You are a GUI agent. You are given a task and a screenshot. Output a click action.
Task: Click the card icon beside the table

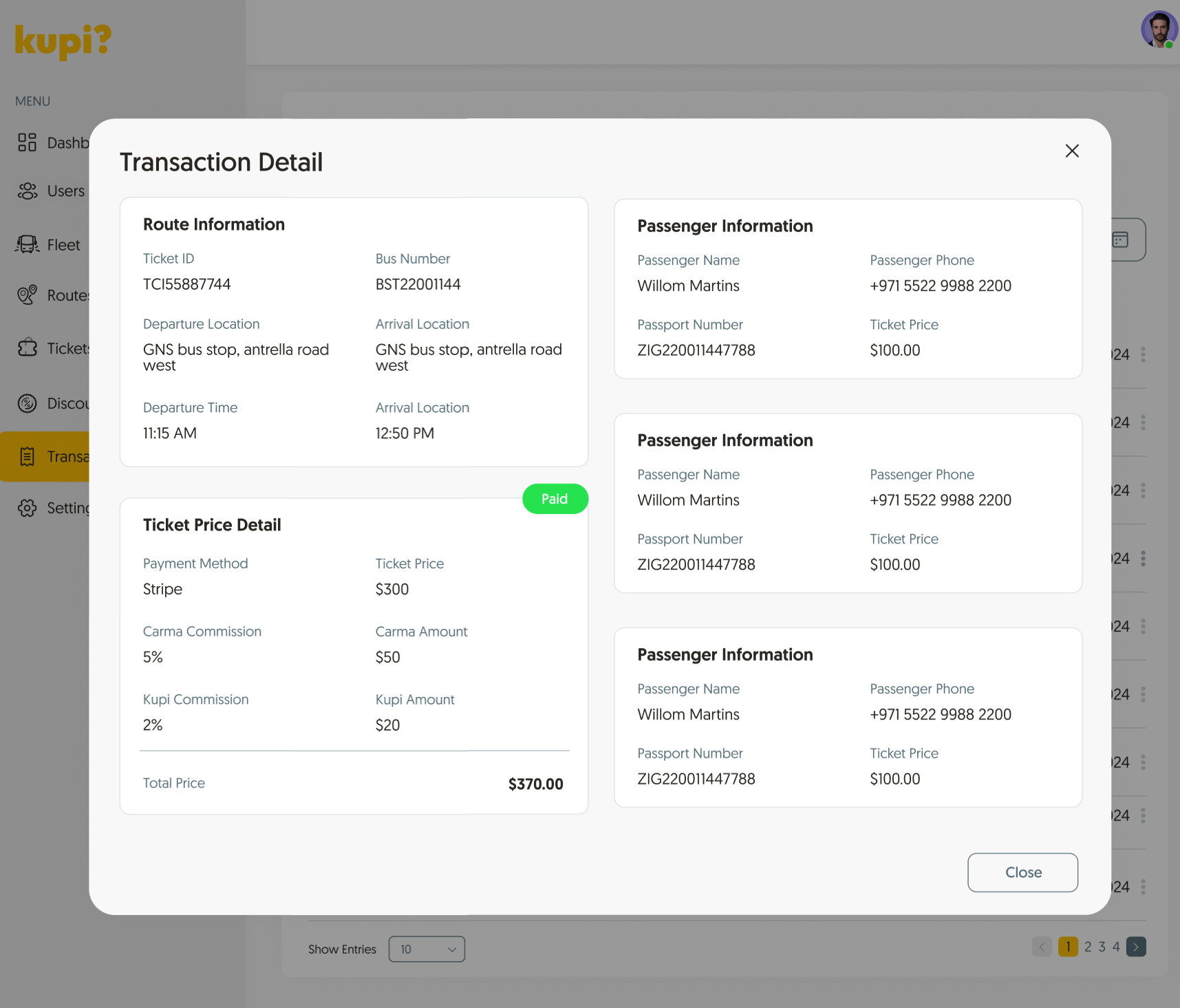point(1120,239)
